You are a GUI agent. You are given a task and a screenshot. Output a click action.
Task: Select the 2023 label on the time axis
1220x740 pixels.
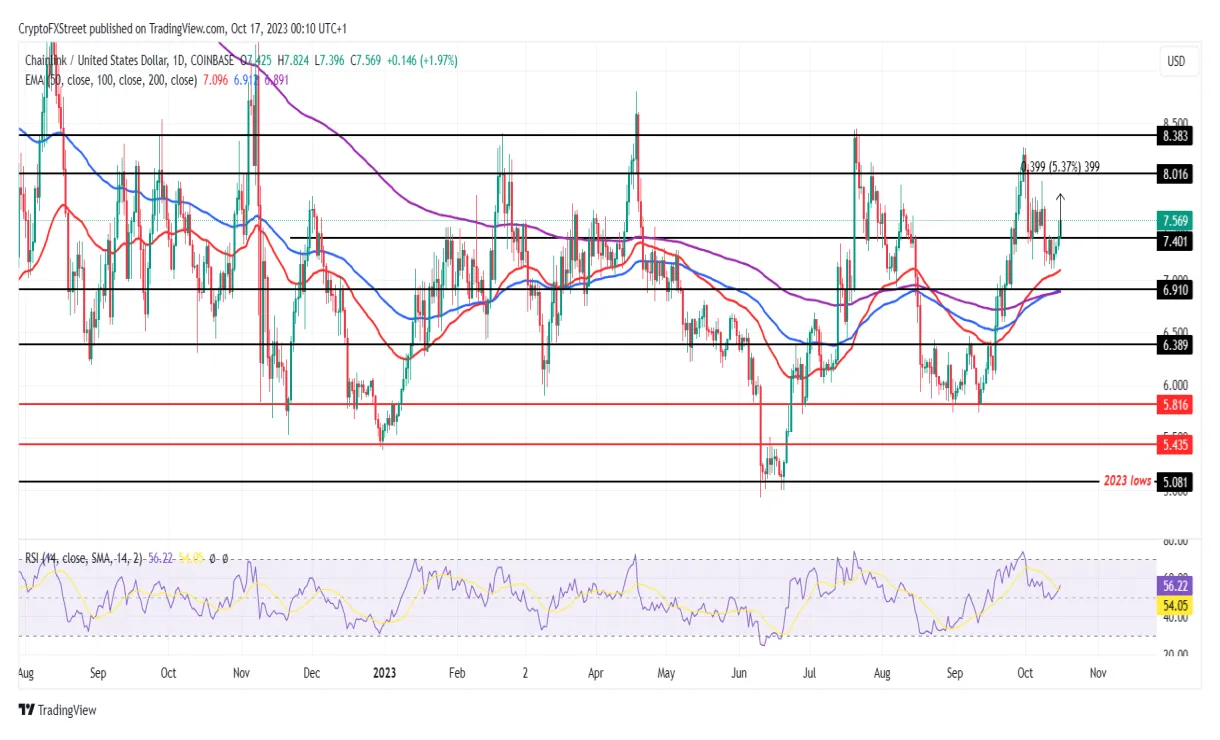pyautogui.click(x=383, y=673)
